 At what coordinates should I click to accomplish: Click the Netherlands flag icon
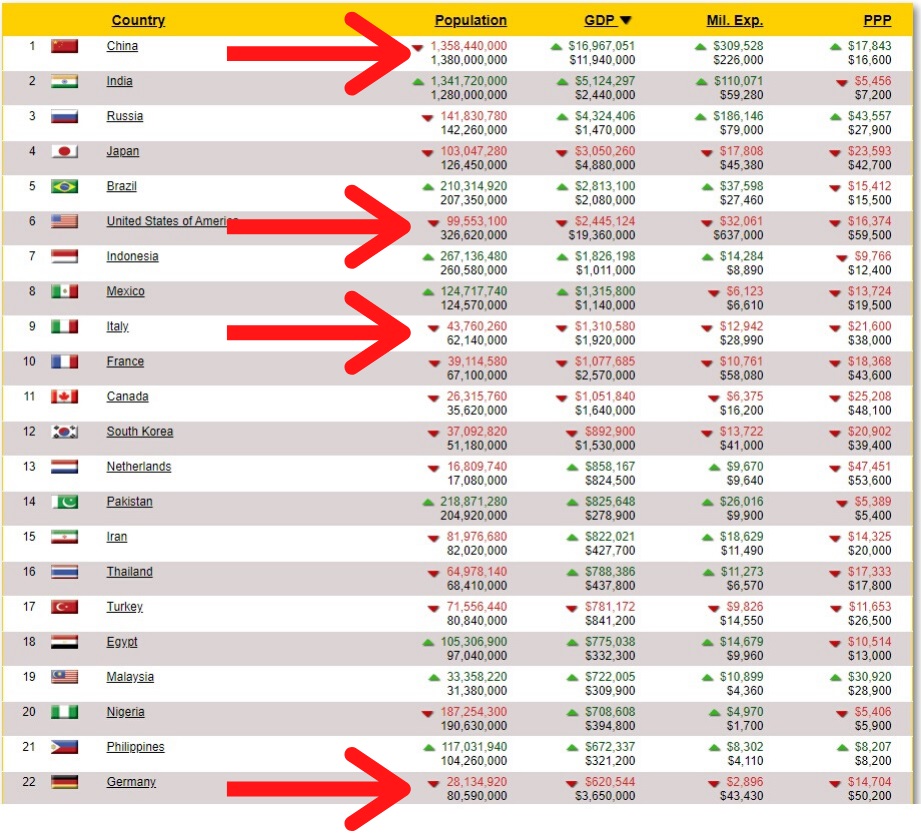[x=64, y=467]
